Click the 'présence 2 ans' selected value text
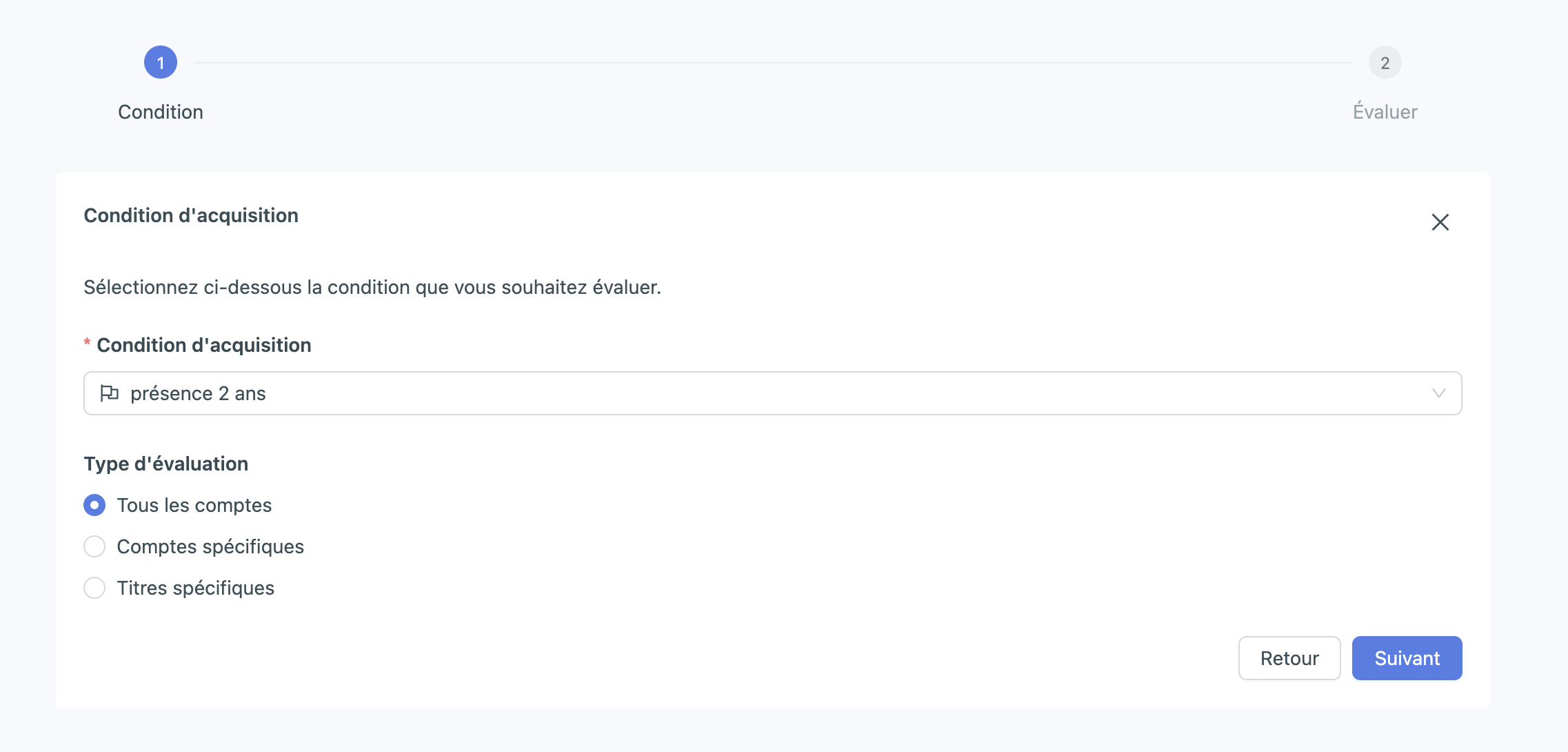The height and width of the screenshot is (752, 1568). 198,393
